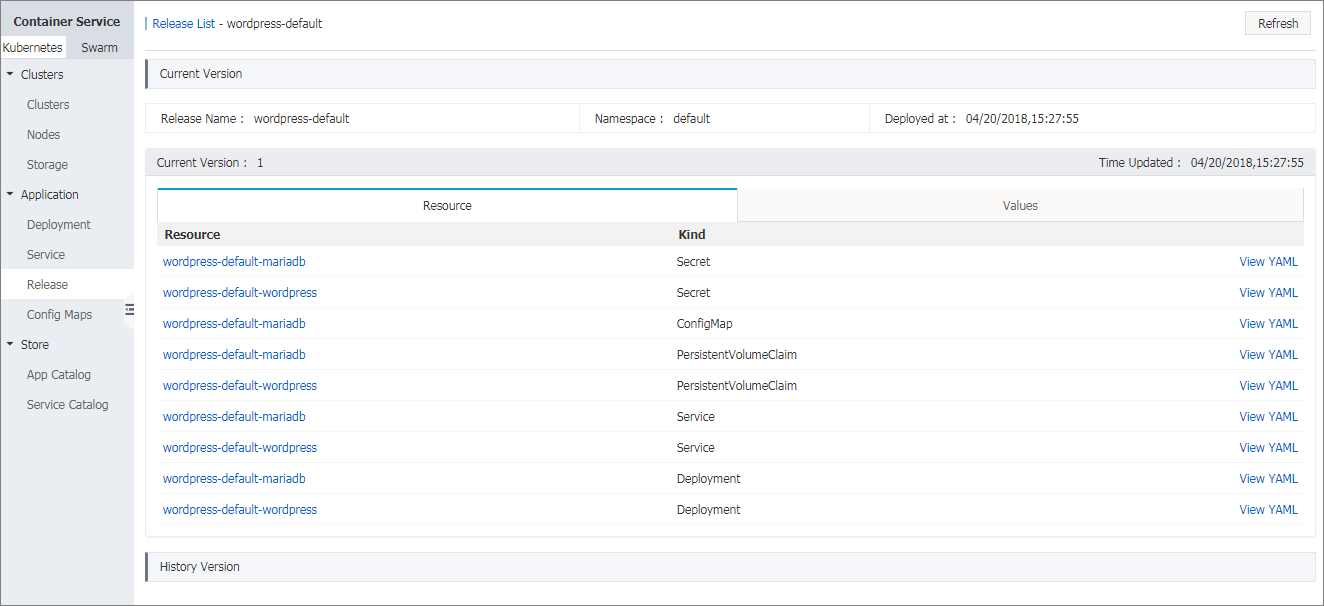Click the ConfigMap kind cell
Screen dimensions: 1324x606
click(x=705, y=323)
